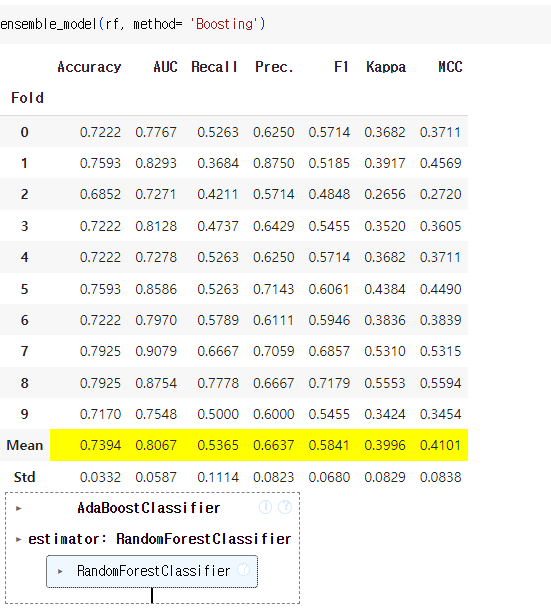The image size is (551, 612).
Task: Click the inner RandomForestClassifier box label
Action: [x=153, y=571]
